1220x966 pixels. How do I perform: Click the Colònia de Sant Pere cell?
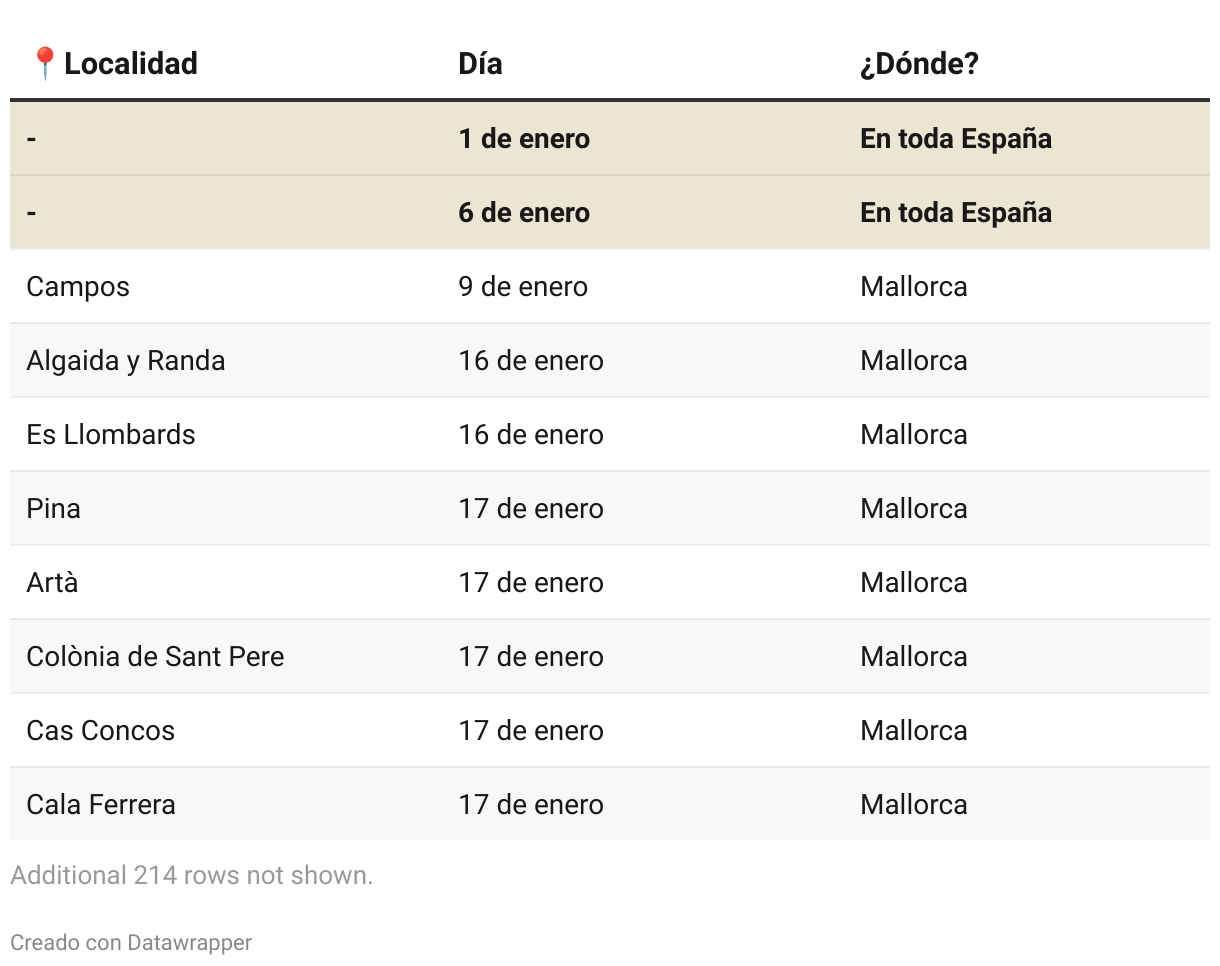pos(155,657)
